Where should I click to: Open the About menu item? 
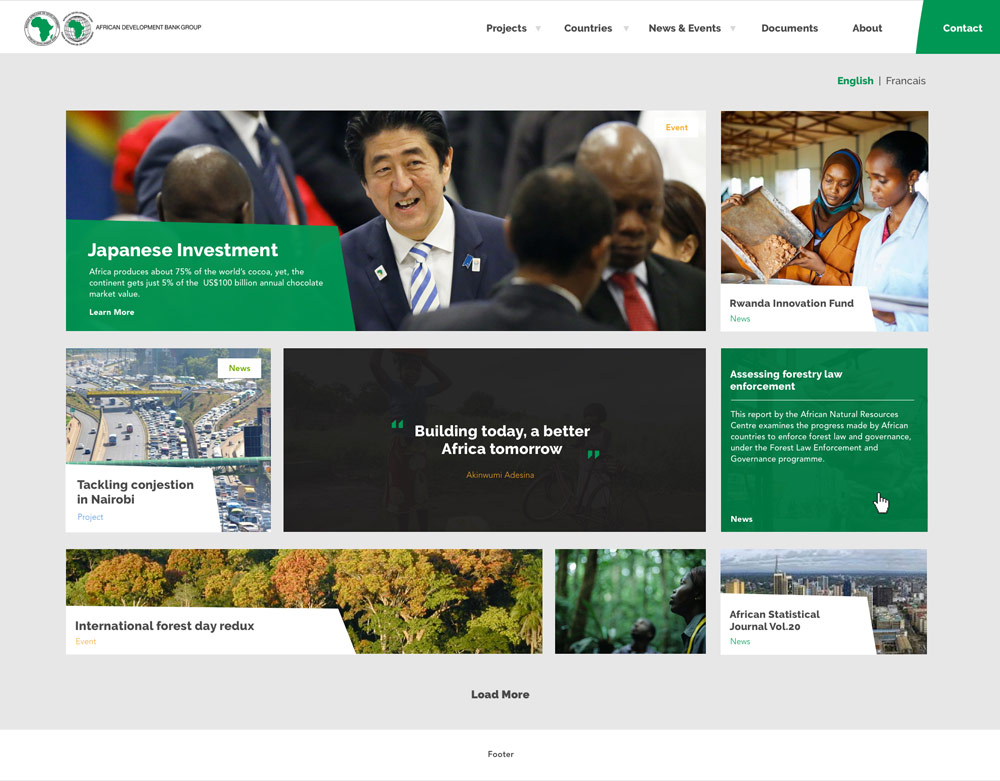(x=866, y=28)
